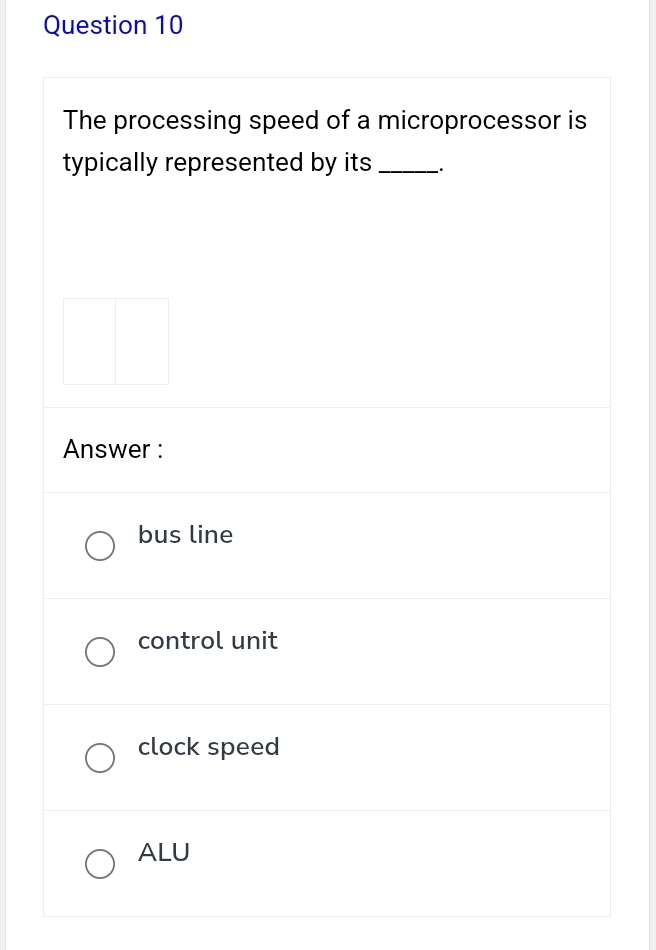Viewport: 656px width, 950px height.
Task: Open the left image placeholder
Action: 89,341
